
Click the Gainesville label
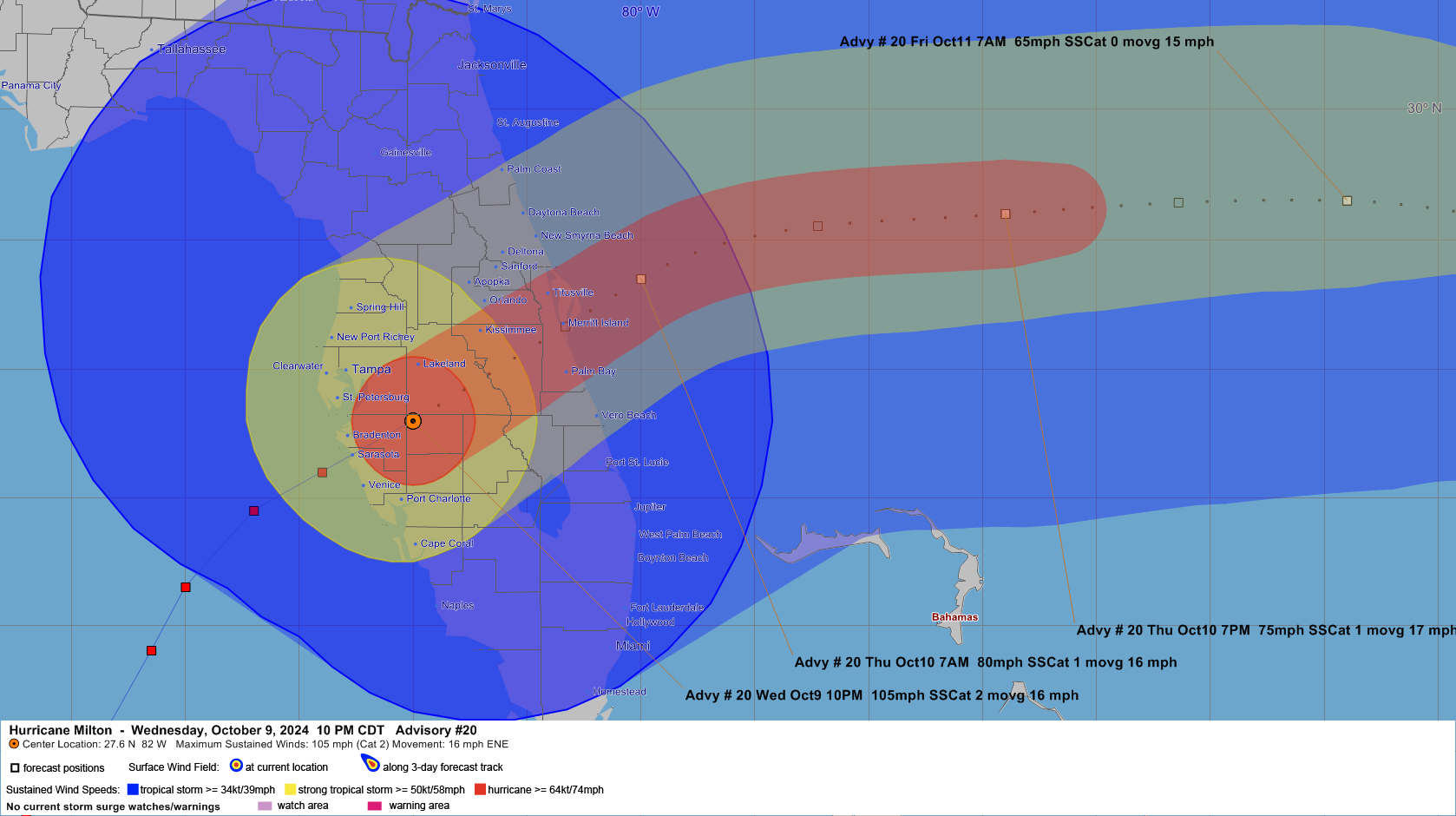406,152
